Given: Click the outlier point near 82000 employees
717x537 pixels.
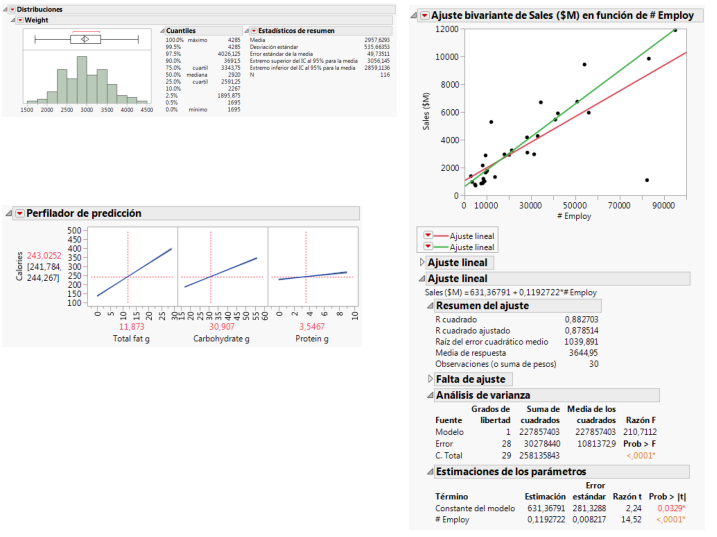Looking at the screenshot, I should [x=647, y=180].
